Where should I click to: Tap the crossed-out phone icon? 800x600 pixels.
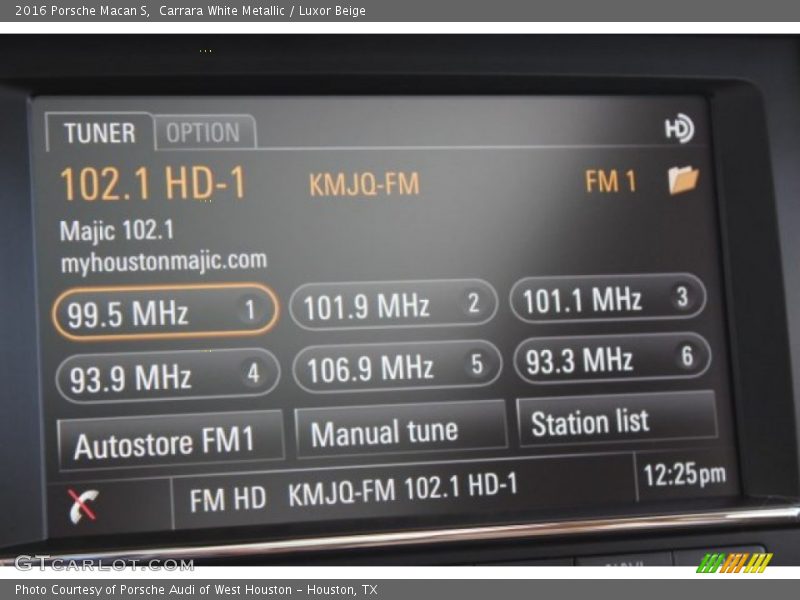[83, 506]
